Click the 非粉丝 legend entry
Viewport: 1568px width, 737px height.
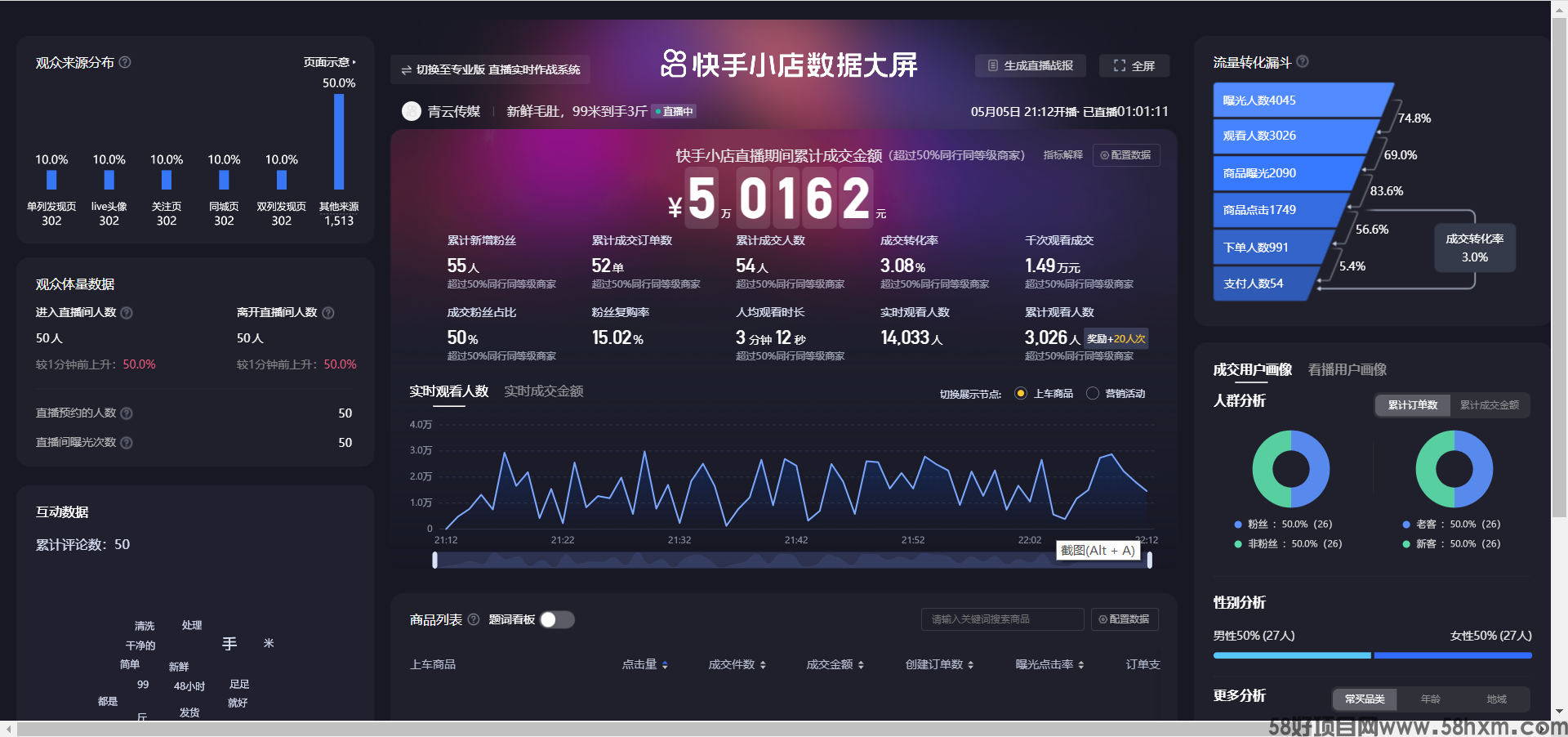1288,544
